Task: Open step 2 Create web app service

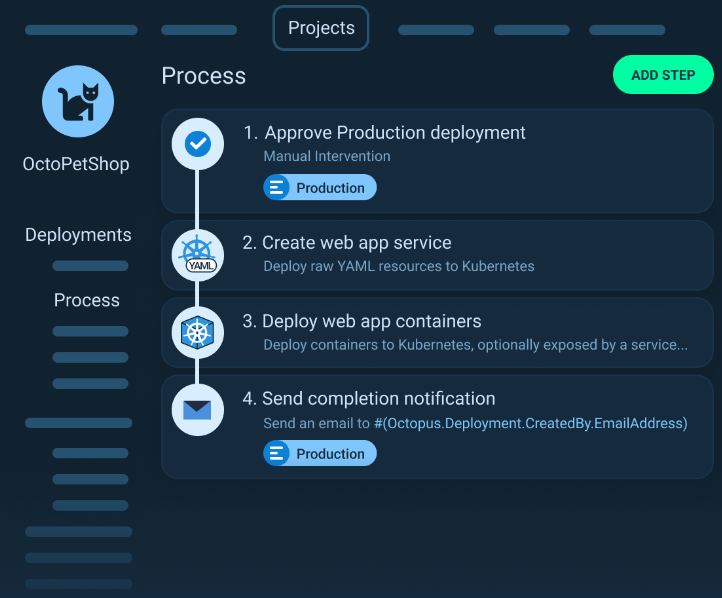Action: click(437, 255)
